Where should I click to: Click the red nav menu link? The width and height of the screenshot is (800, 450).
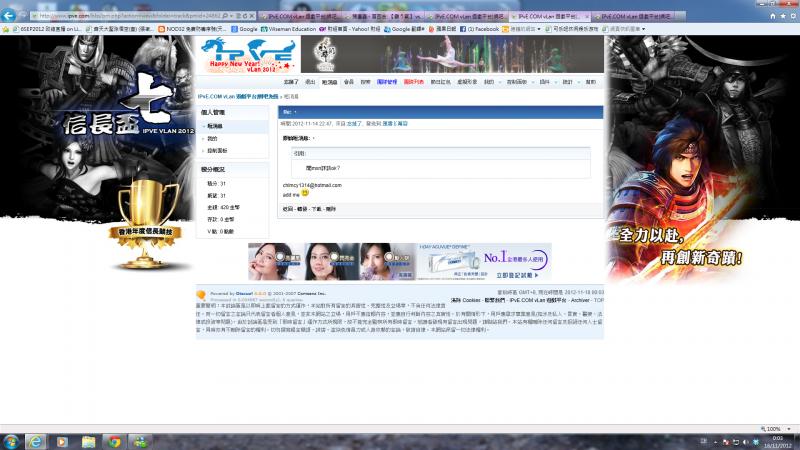[x=413, y=82]
